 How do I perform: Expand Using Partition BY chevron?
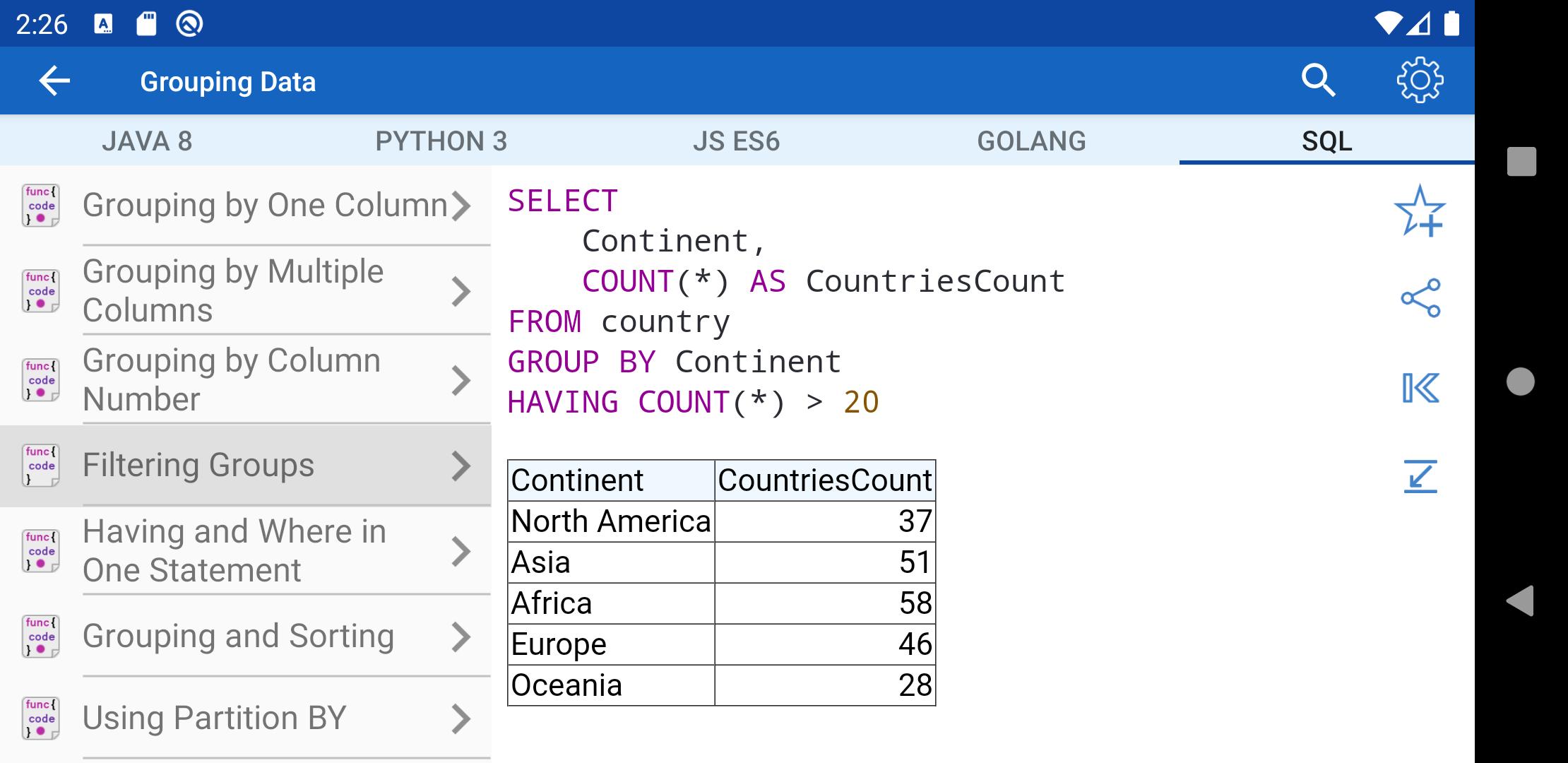(x=461, y=718)
